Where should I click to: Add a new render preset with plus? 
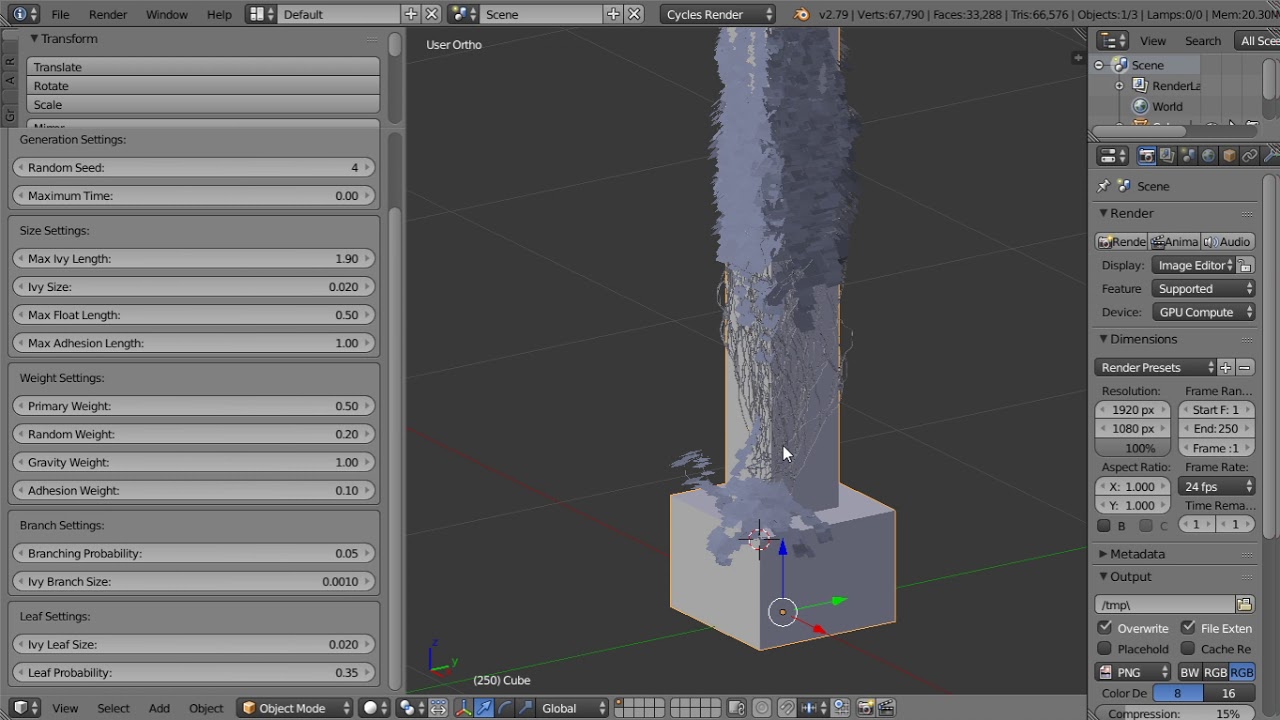point(1225,368)
